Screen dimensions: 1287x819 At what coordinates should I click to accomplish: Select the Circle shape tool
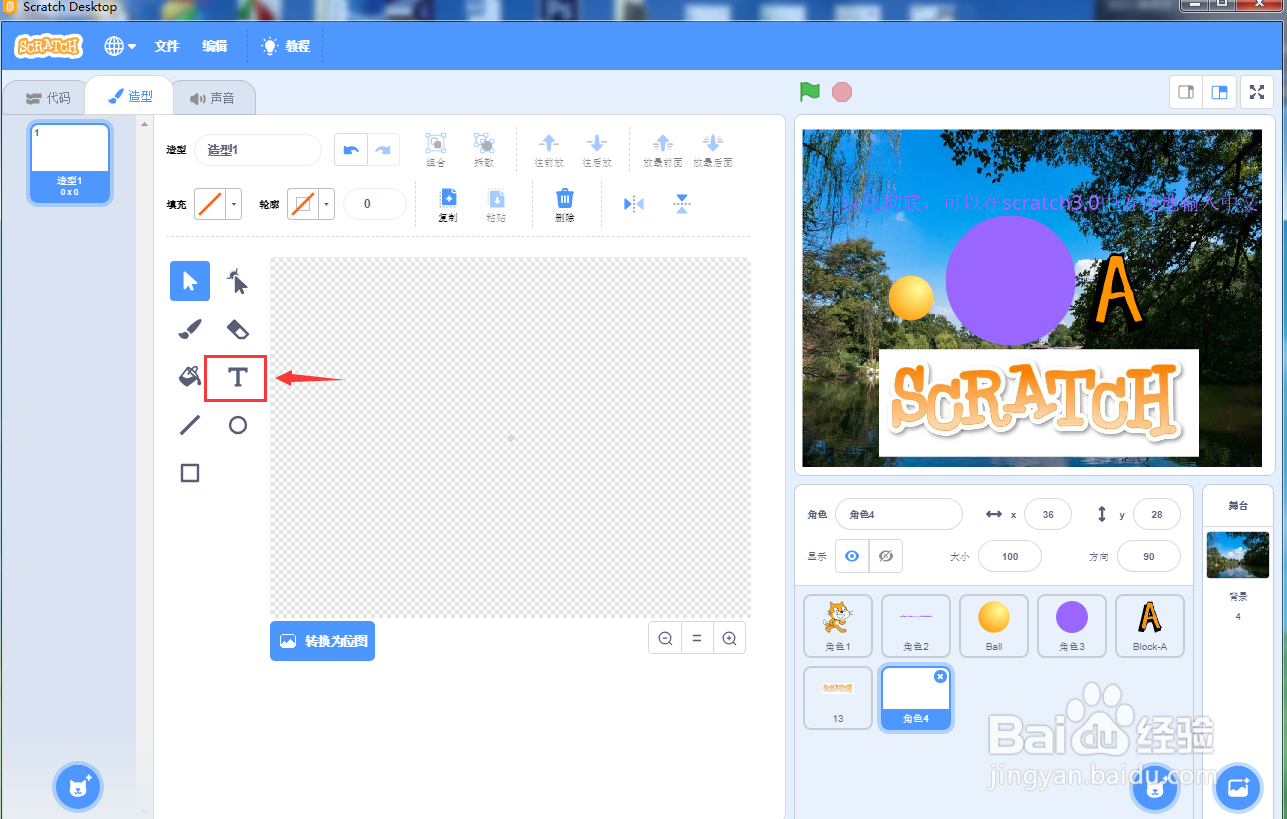[235, 425]
